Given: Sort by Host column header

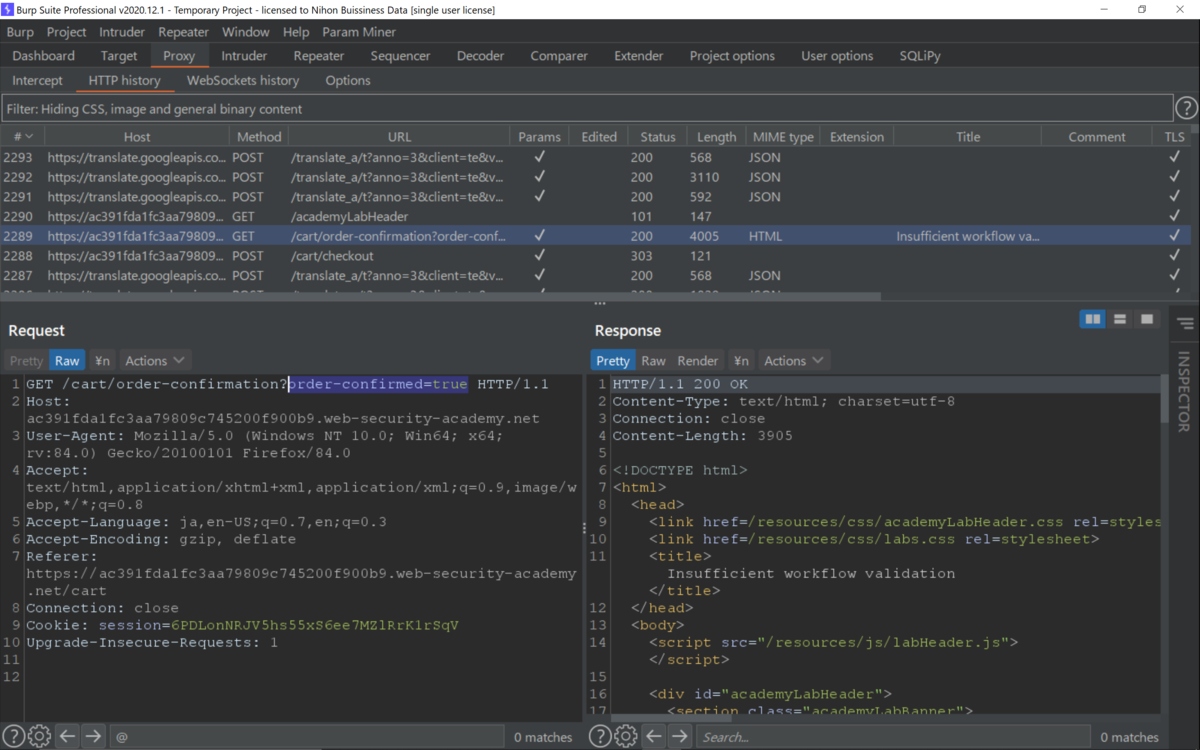Looking at the screenshot, I should [x=137, y=136].
